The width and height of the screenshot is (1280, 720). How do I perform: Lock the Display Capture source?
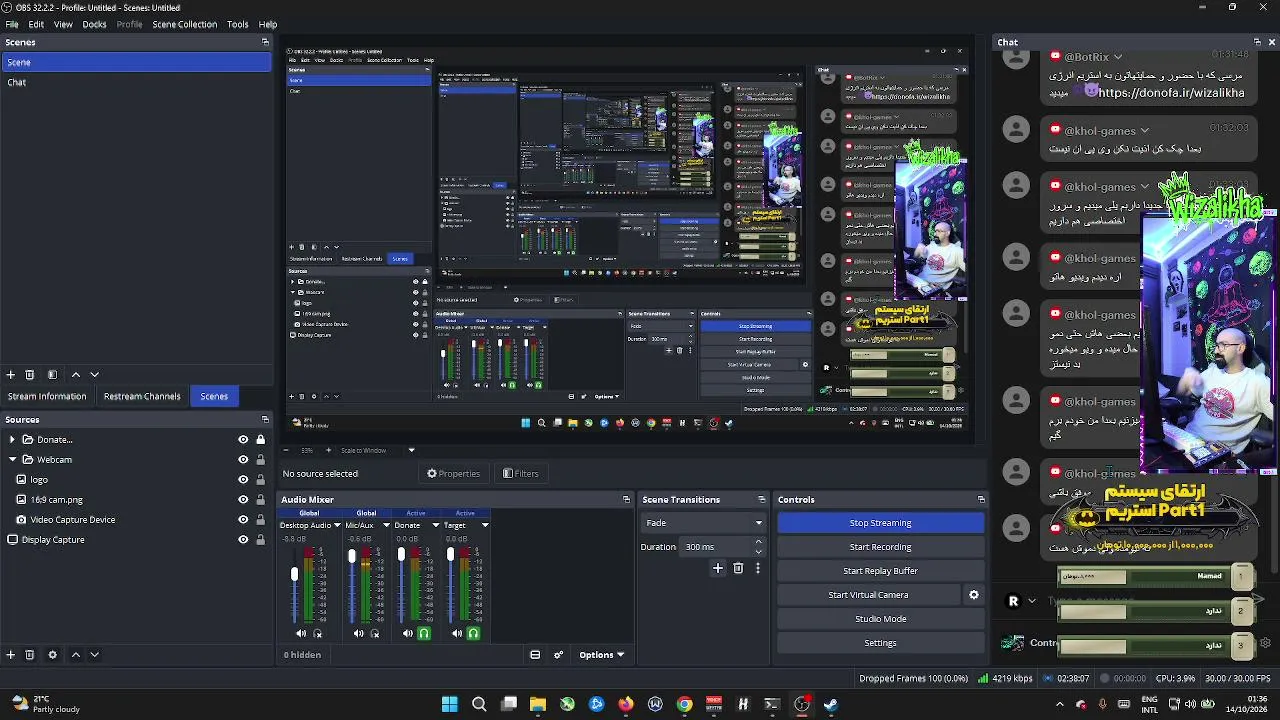click(260, 540)
